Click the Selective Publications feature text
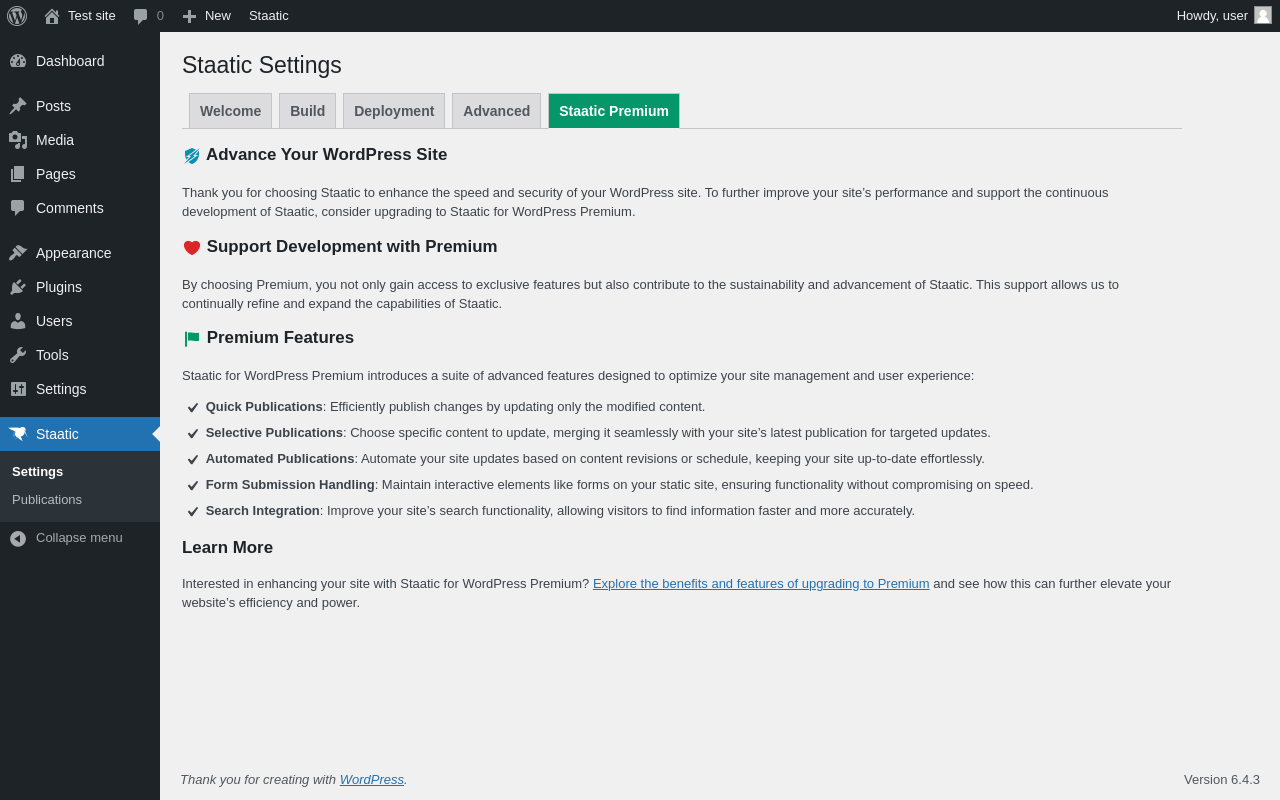The height and width of the screenshot is (800, 1280). coord(598,433)
